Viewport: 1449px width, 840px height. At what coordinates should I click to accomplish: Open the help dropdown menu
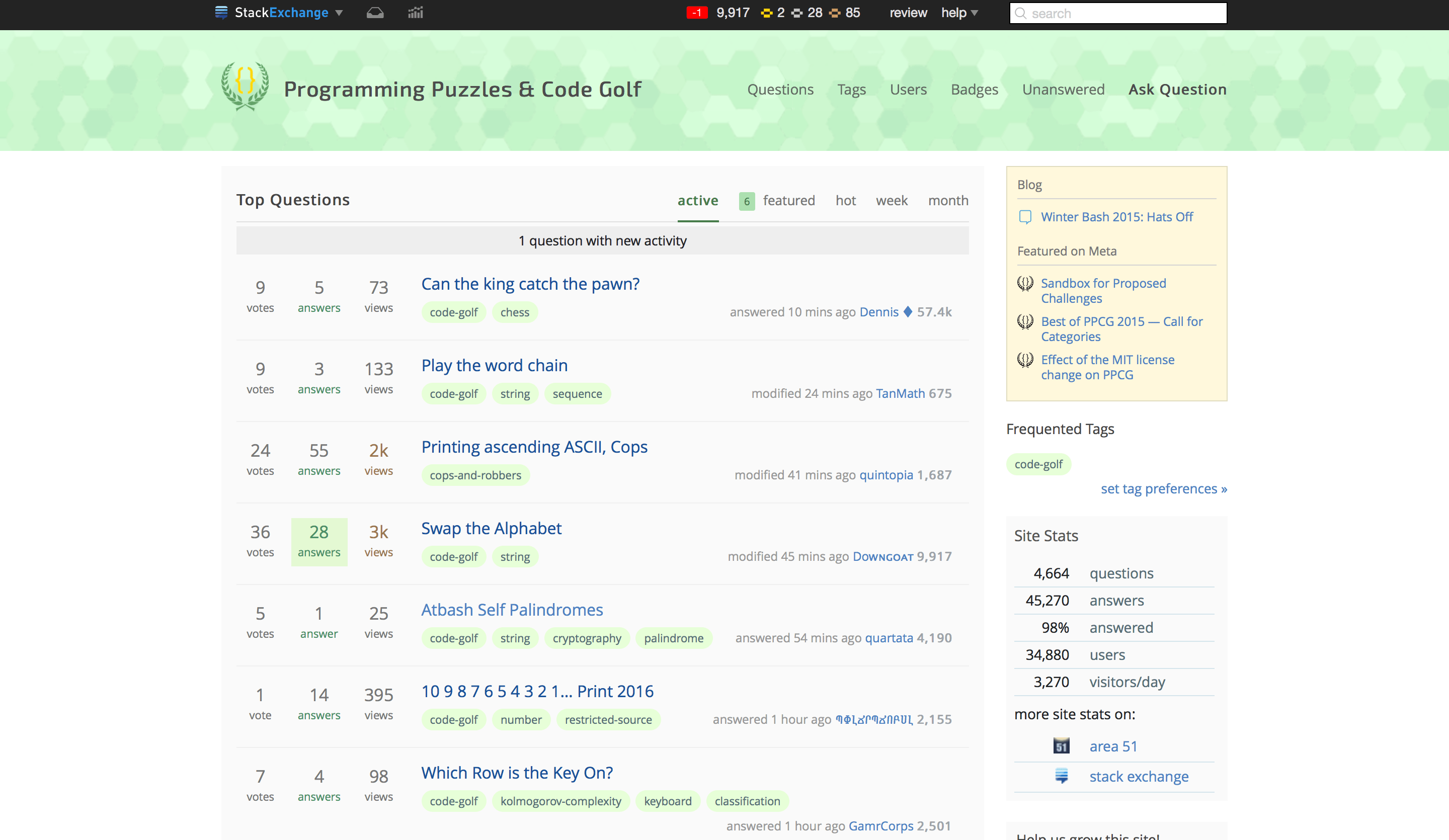click(x=958, y=12)
